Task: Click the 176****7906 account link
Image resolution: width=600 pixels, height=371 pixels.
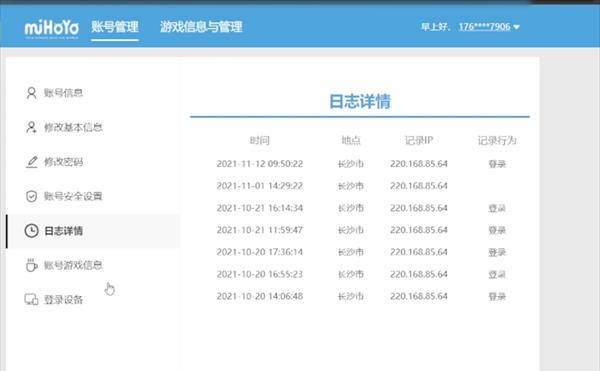Action: click(x=484, y=27)
